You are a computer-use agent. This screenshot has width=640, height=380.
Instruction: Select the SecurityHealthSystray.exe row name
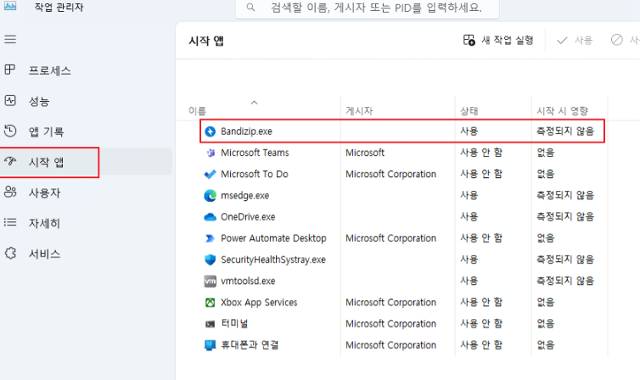[x=273, y=260]
